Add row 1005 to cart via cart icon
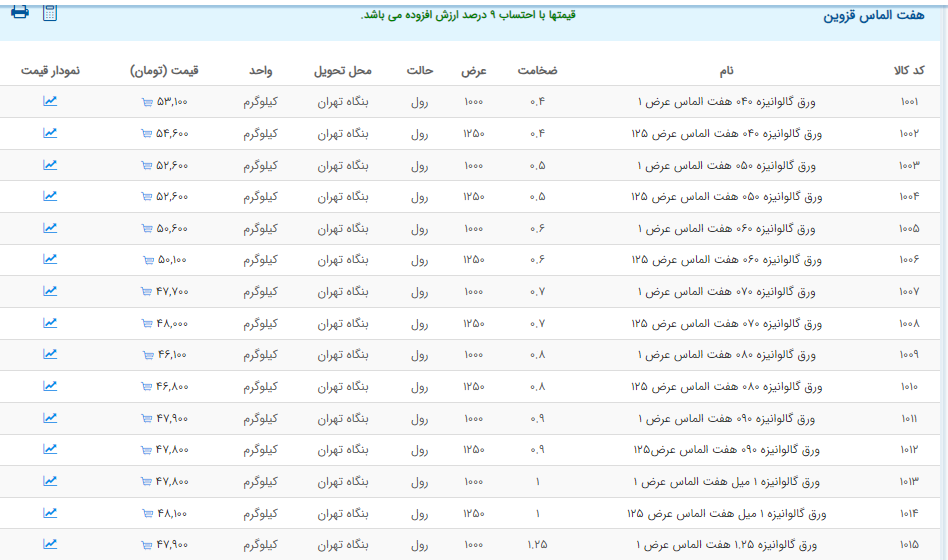 [148, 229]
